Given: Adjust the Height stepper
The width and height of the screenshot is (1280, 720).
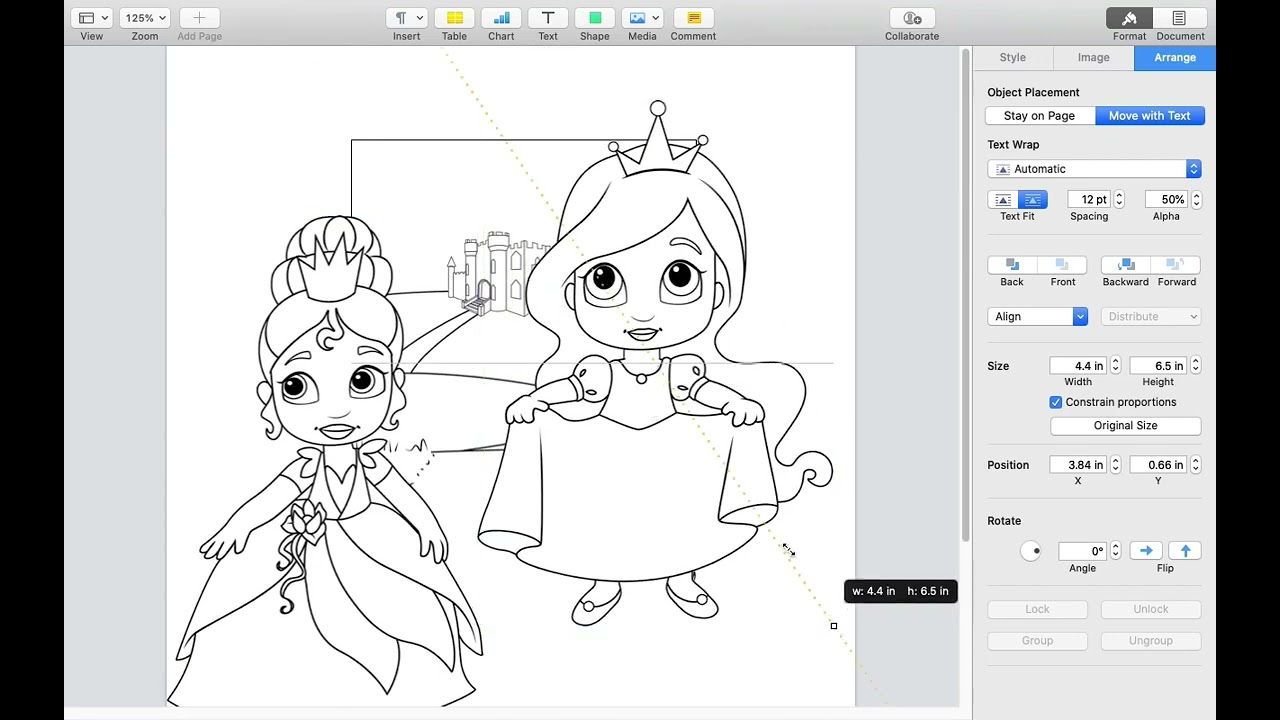Looking at the screenshot, I should (1195, 366).
